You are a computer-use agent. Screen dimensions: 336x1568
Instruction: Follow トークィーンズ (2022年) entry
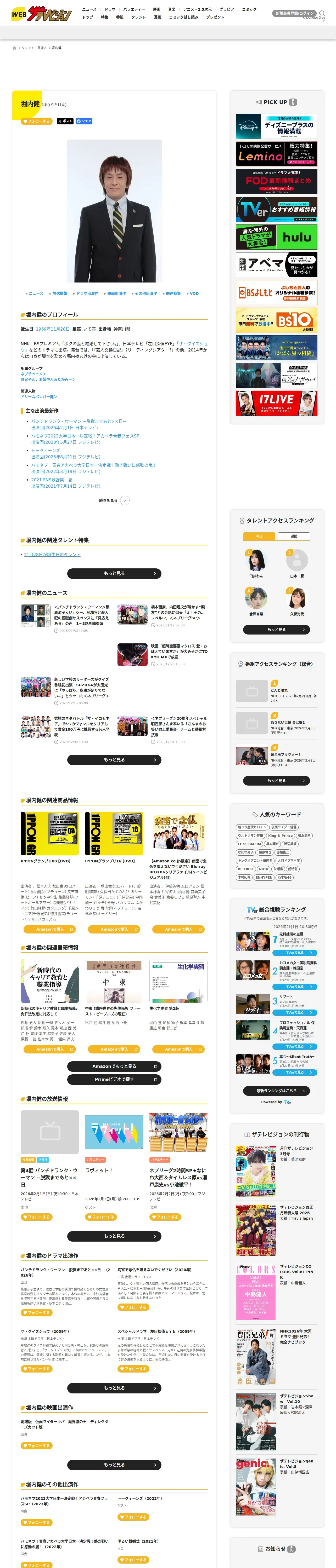[x=133, y=1517]
